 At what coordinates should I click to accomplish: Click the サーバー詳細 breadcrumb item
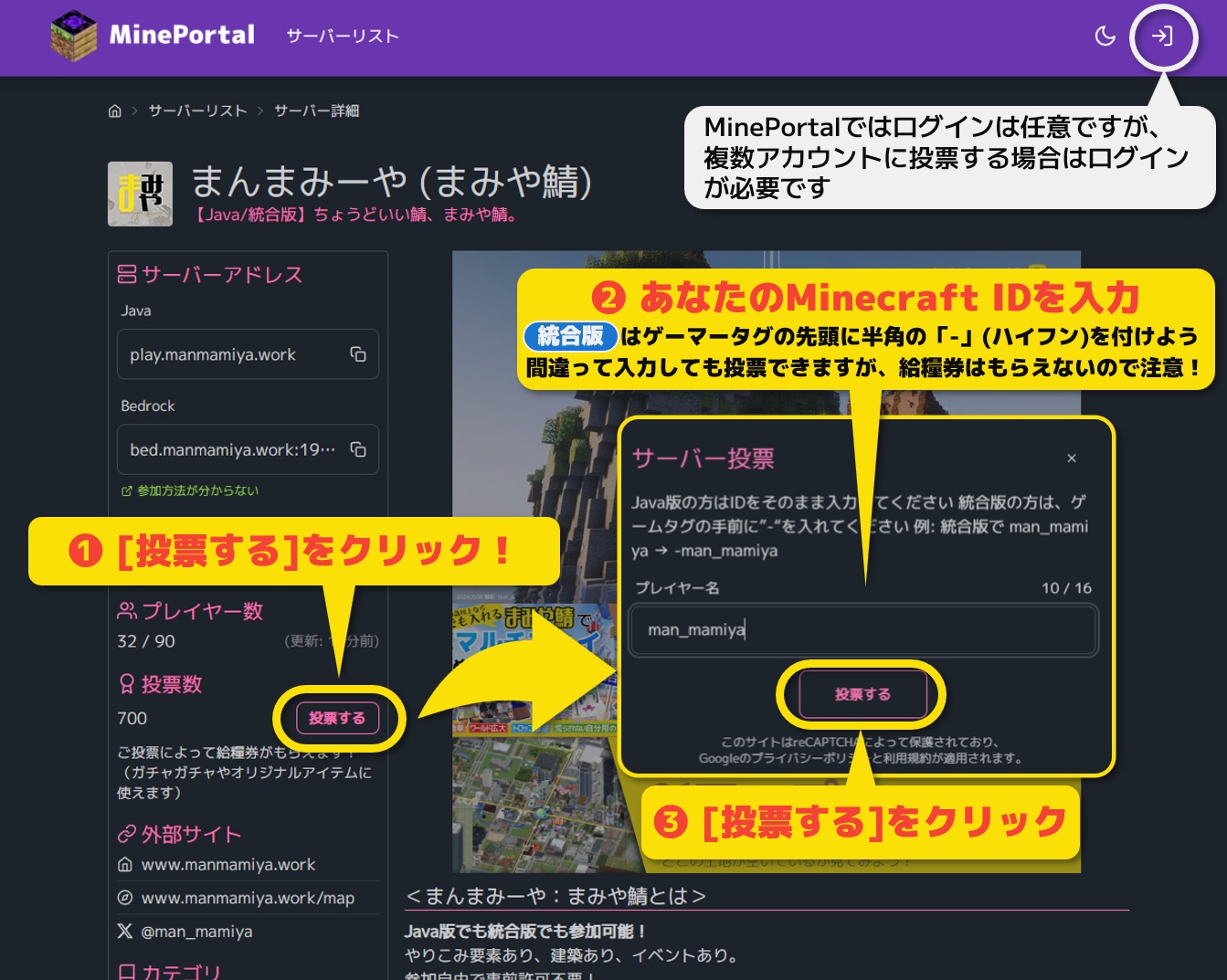tap(317, 111)
